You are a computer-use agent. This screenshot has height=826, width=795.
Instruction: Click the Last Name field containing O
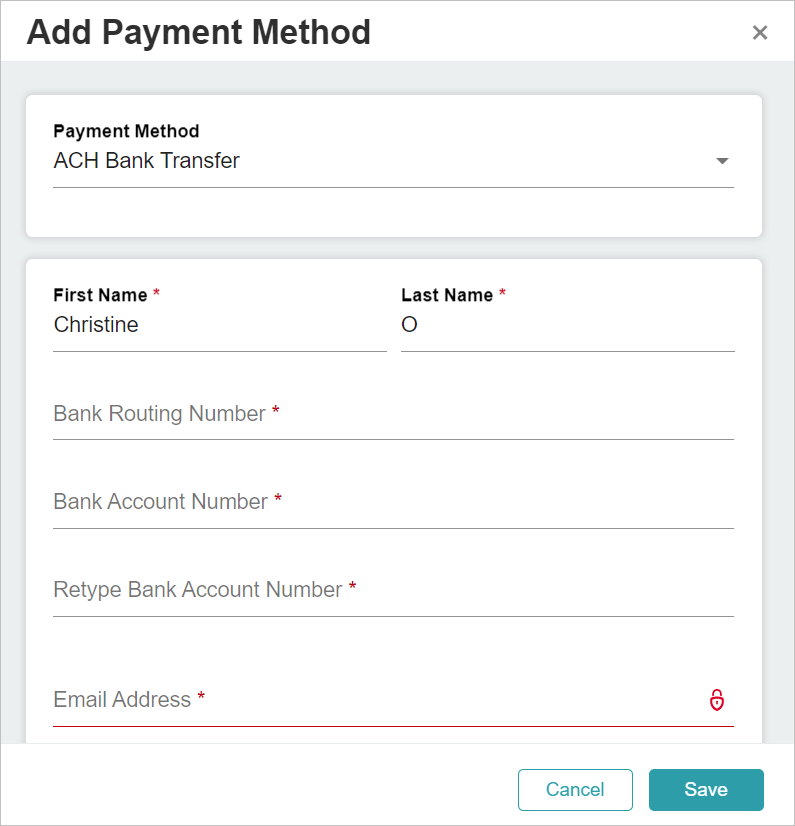(567, 324)
